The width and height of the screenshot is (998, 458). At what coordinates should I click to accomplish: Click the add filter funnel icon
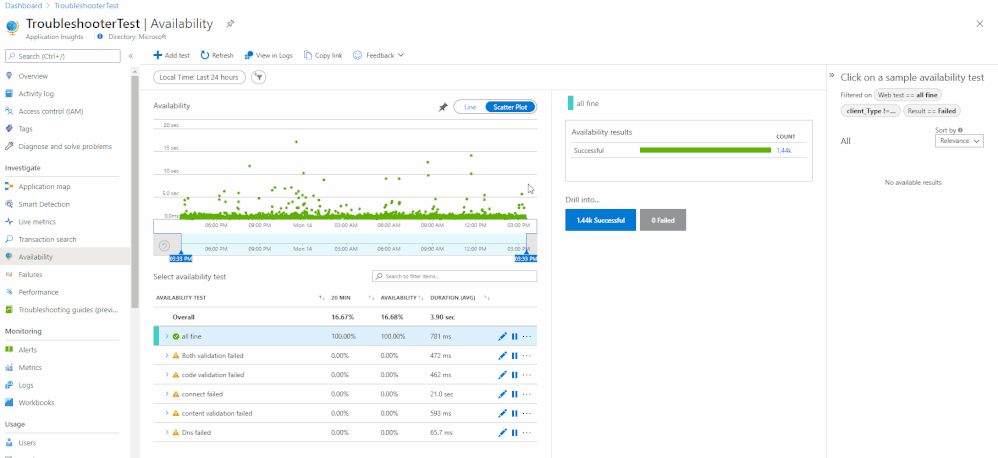(x=258, y=77)
